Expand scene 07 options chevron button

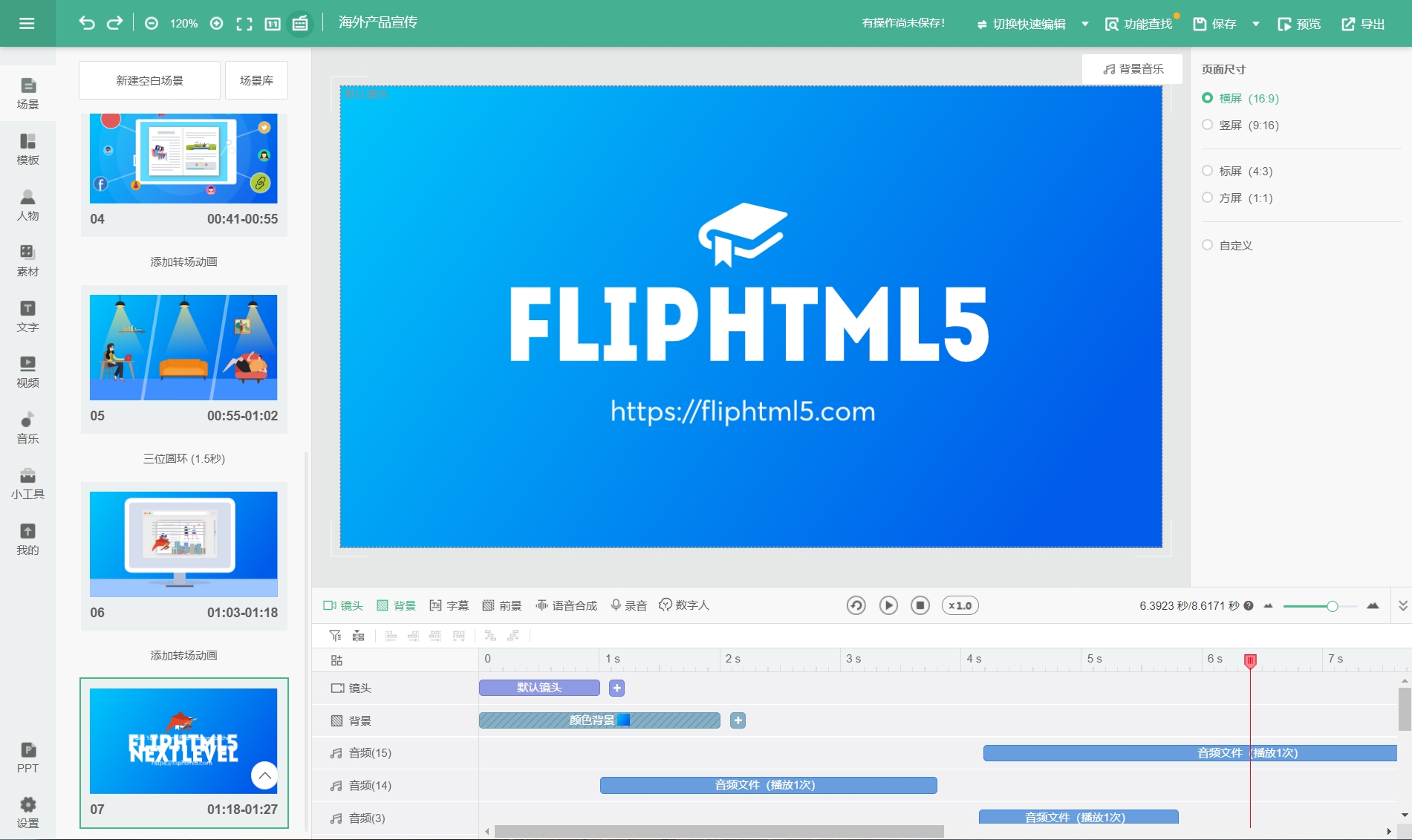(x=264, y=775)
